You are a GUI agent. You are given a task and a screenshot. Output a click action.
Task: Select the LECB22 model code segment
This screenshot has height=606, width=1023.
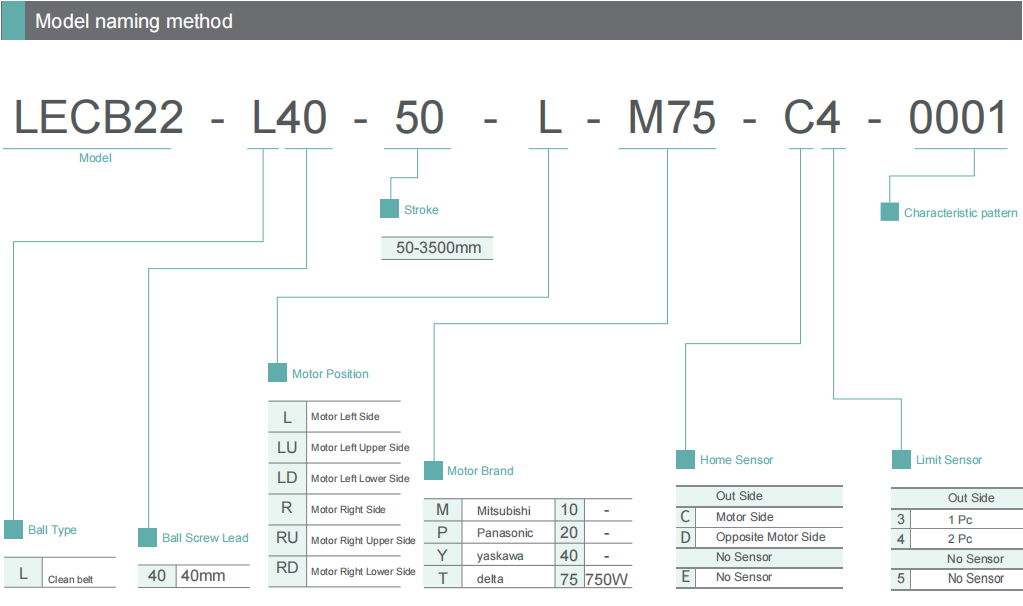click(98, 119)
